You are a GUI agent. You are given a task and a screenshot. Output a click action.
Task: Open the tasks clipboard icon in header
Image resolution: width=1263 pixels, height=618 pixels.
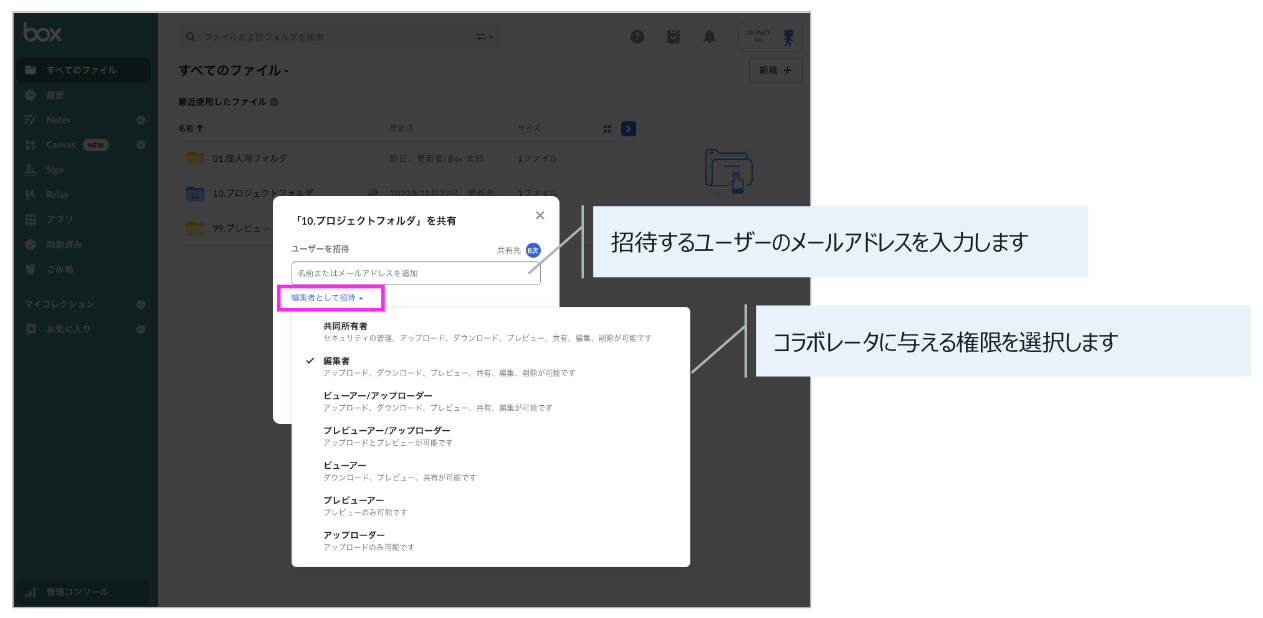pyautogui.click(x=673, y=37)
